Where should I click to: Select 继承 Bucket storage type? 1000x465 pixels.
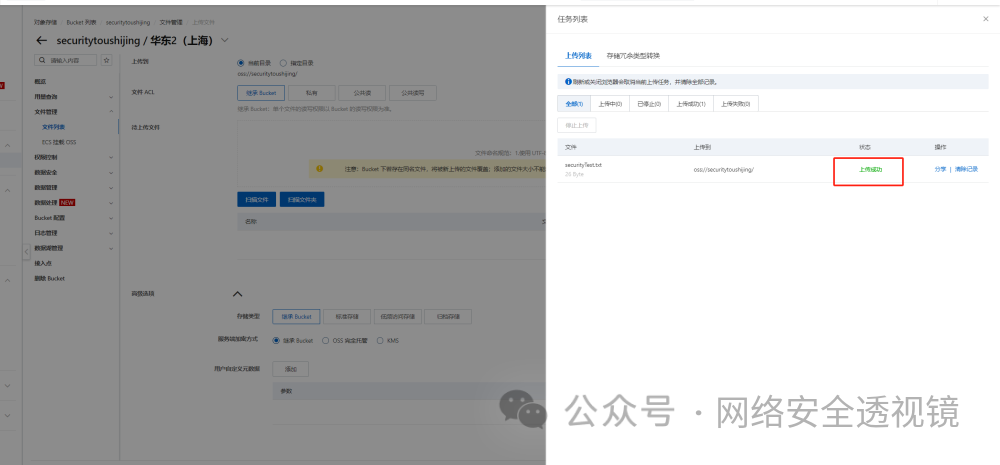[296, 316]
